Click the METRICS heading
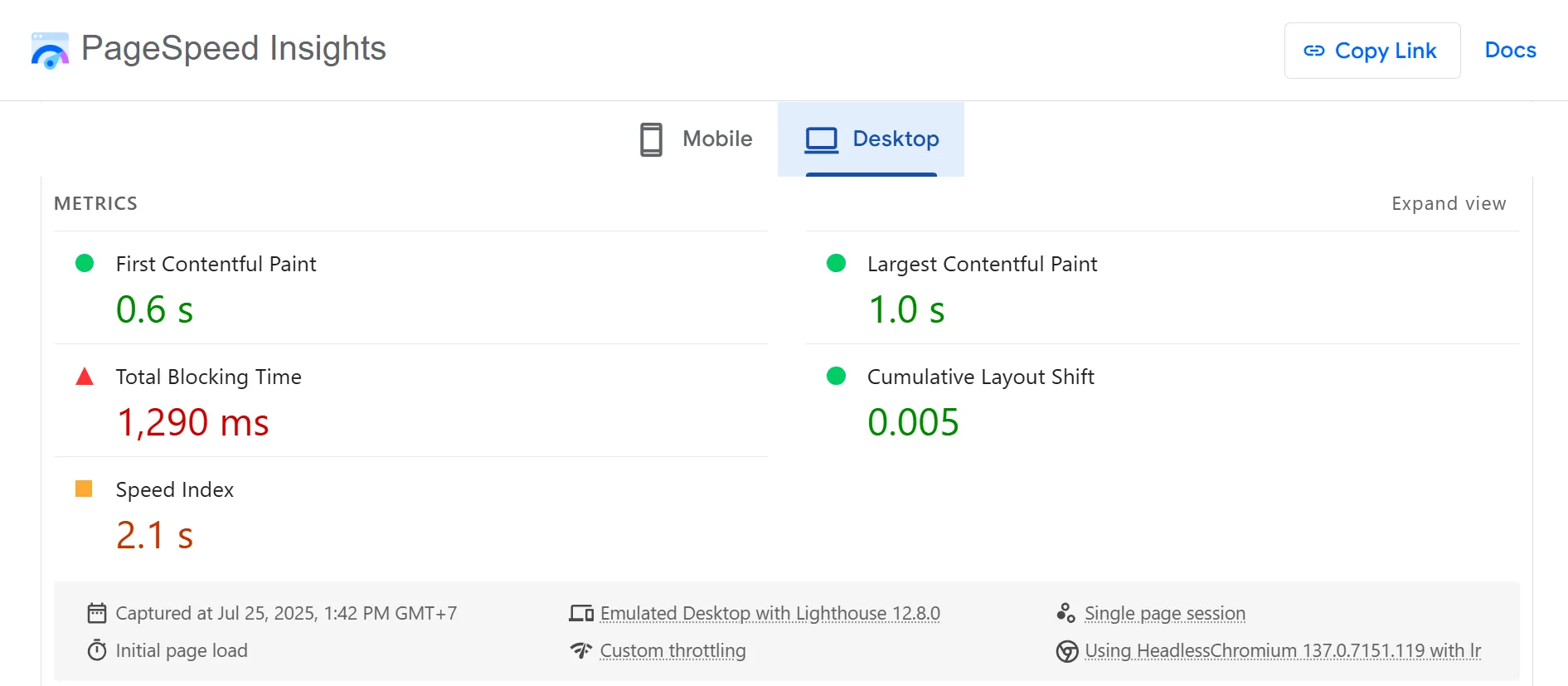Viewport: 1568px width, 686px height. tap(95, 203)
